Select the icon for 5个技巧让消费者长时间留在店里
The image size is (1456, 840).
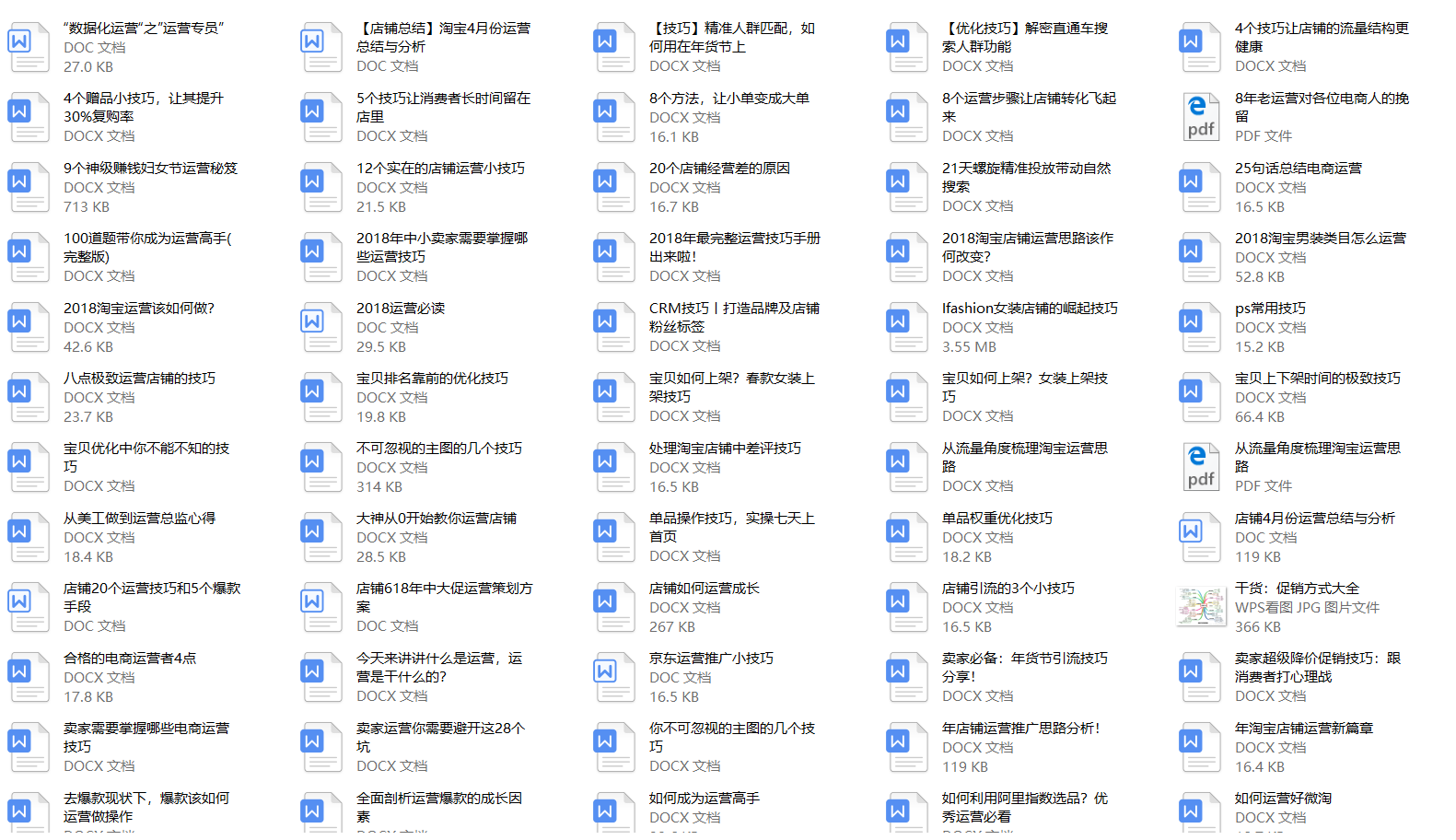(321, 117)
